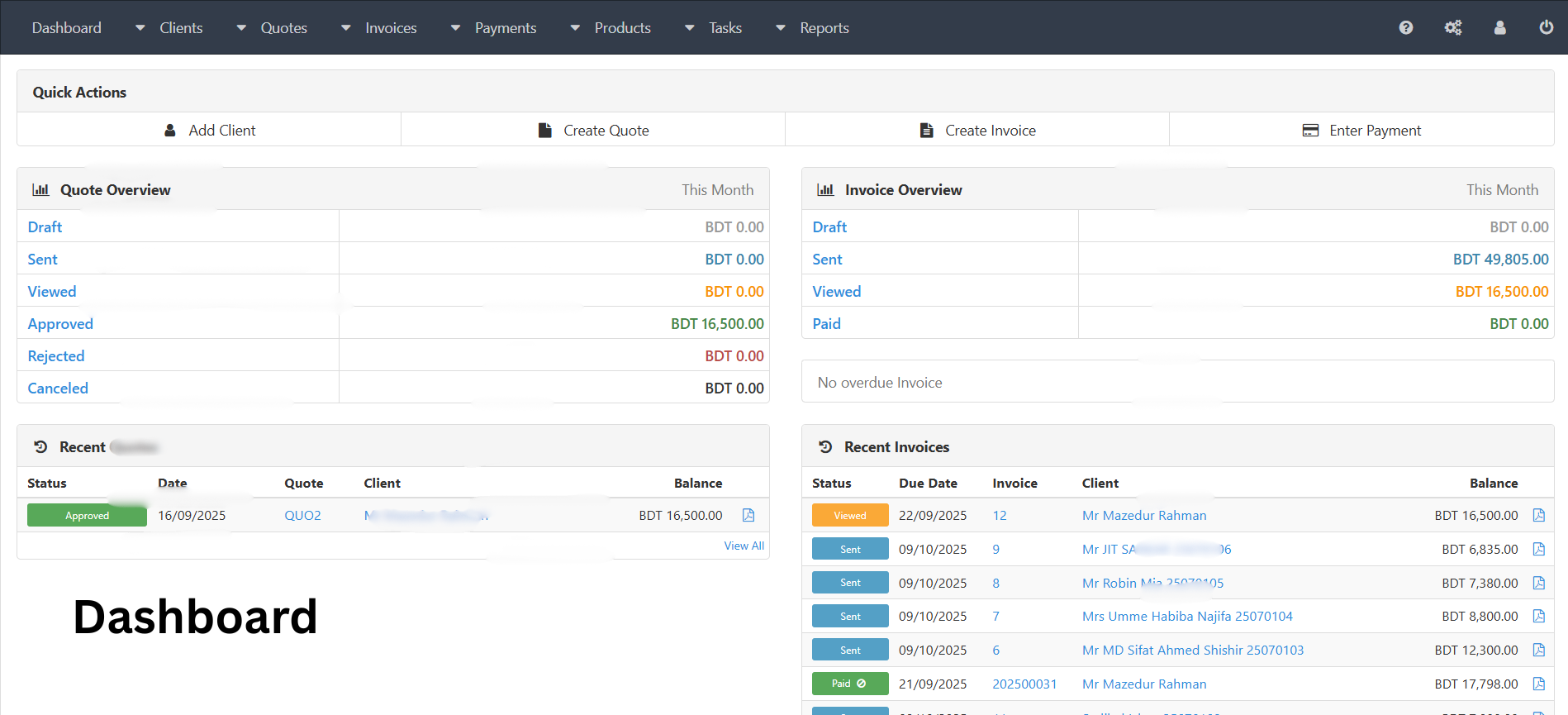Expand the Reports dropdown menu
Screen dimensions: 1568x715
[x=814, y=28]
